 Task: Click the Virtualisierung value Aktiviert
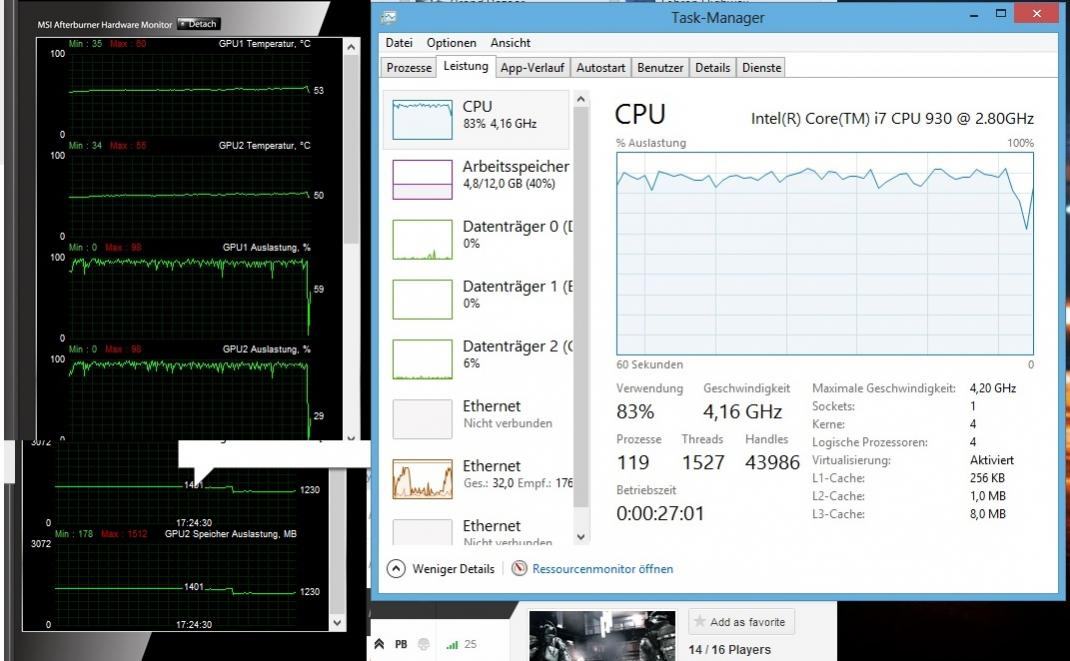pyautogui.click(x=992, y=460)
